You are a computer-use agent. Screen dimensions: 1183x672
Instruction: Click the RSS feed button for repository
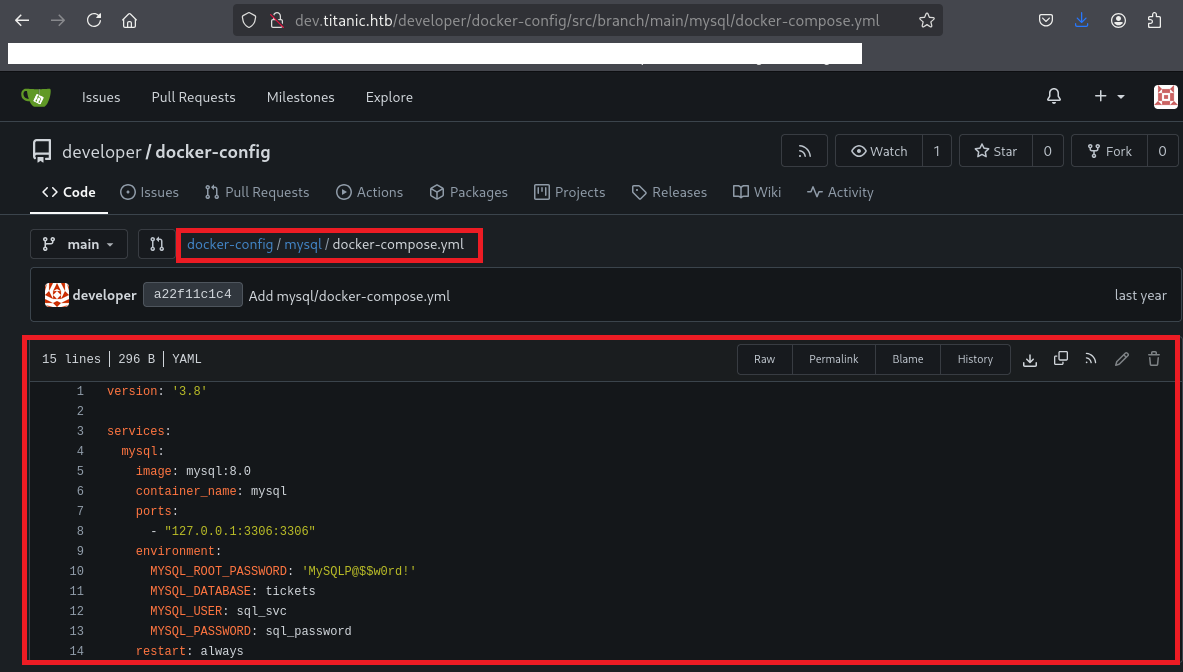tap(804, 151)
